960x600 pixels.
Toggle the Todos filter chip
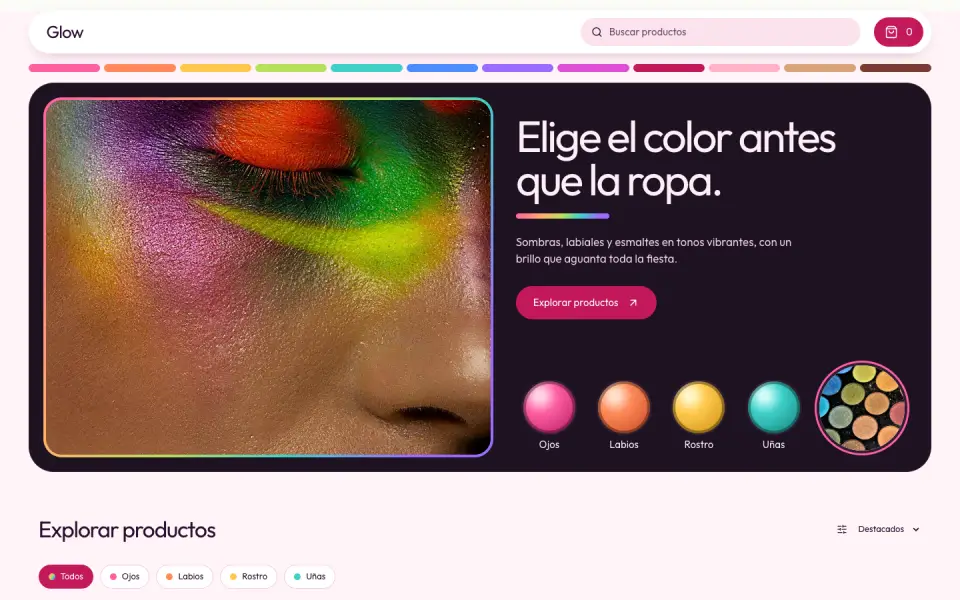[66, 576]
